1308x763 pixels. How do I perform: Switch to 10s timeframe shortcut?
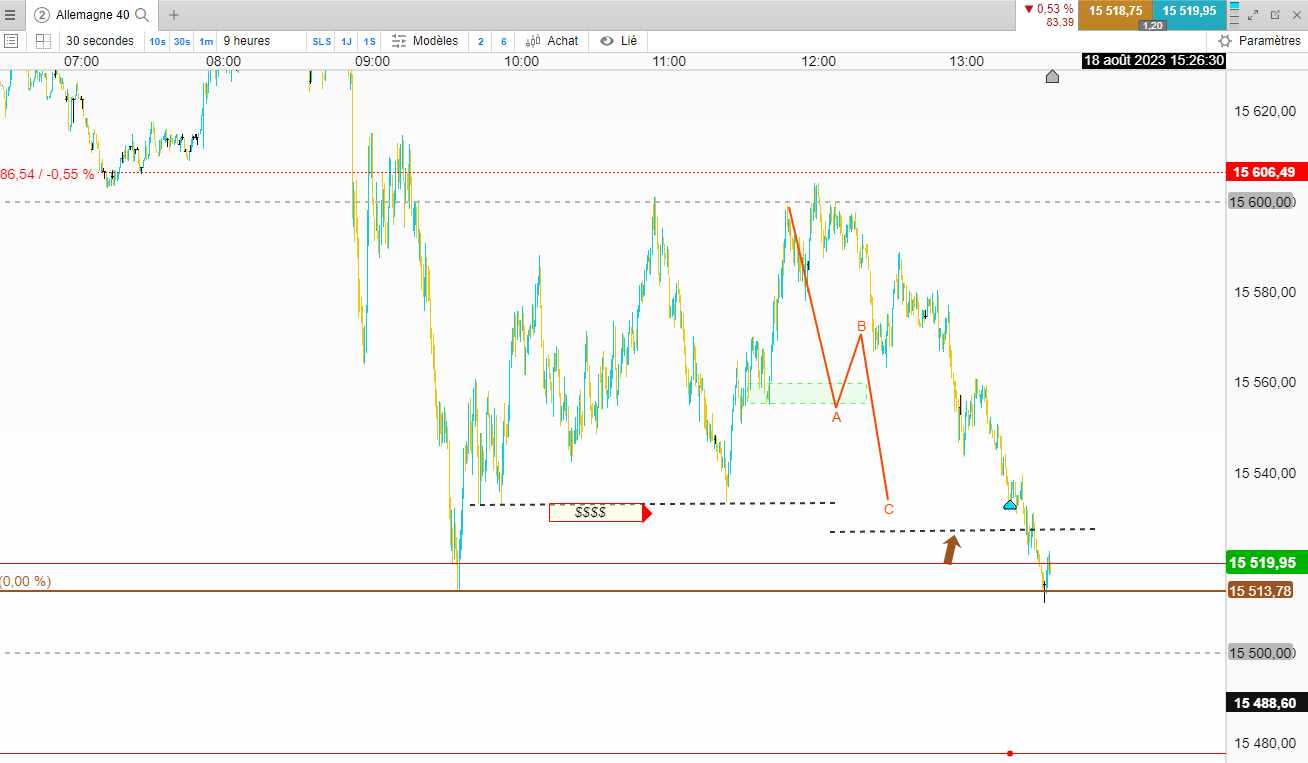click(158, 41)
